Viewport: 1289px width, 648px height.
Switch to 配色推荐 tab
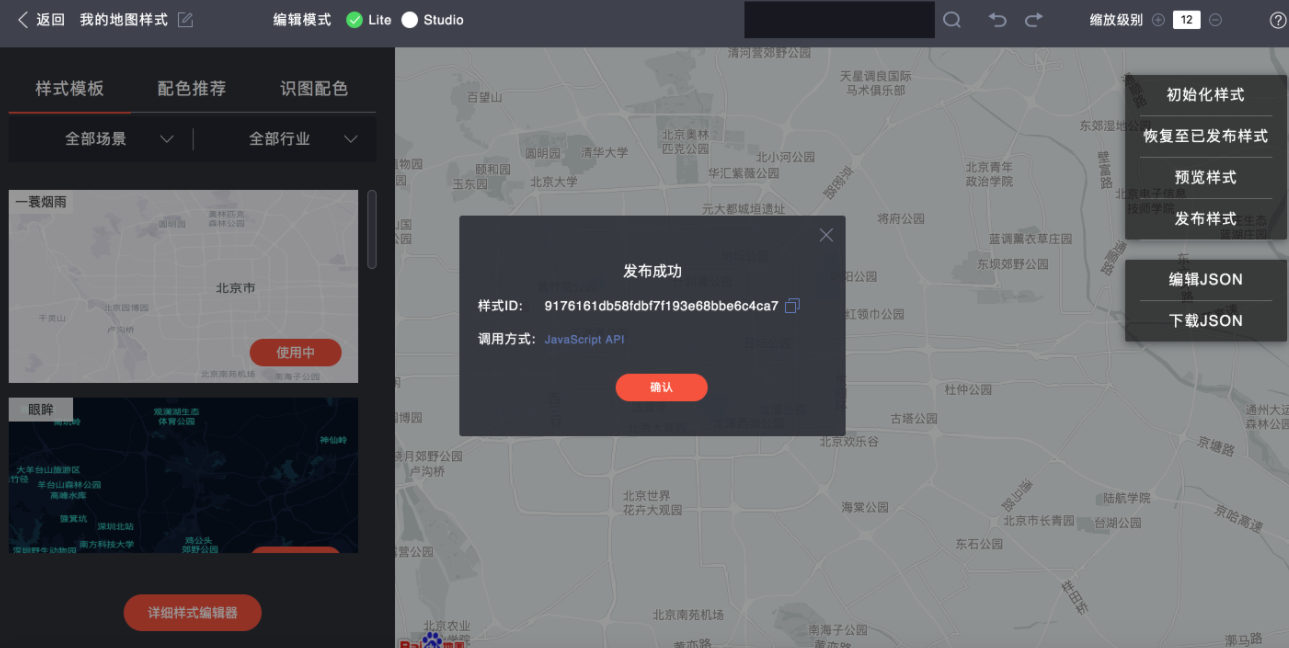pos(192,89)
